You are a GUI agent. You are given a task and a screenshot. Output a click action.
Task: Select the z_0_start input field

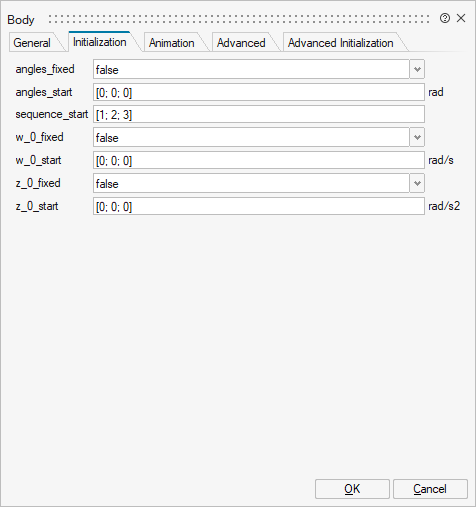[x=259, y=206]
